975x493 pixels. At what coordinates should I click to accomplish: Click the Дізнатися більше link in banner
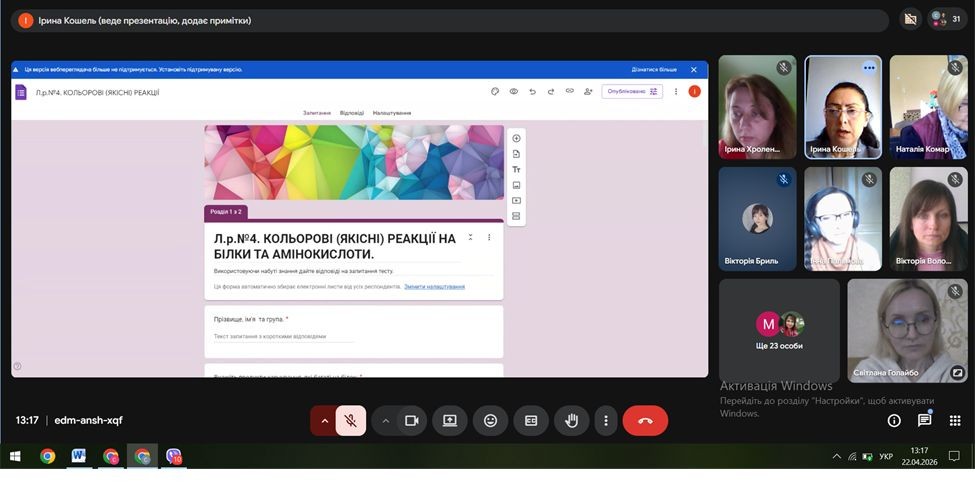point(654,70)
